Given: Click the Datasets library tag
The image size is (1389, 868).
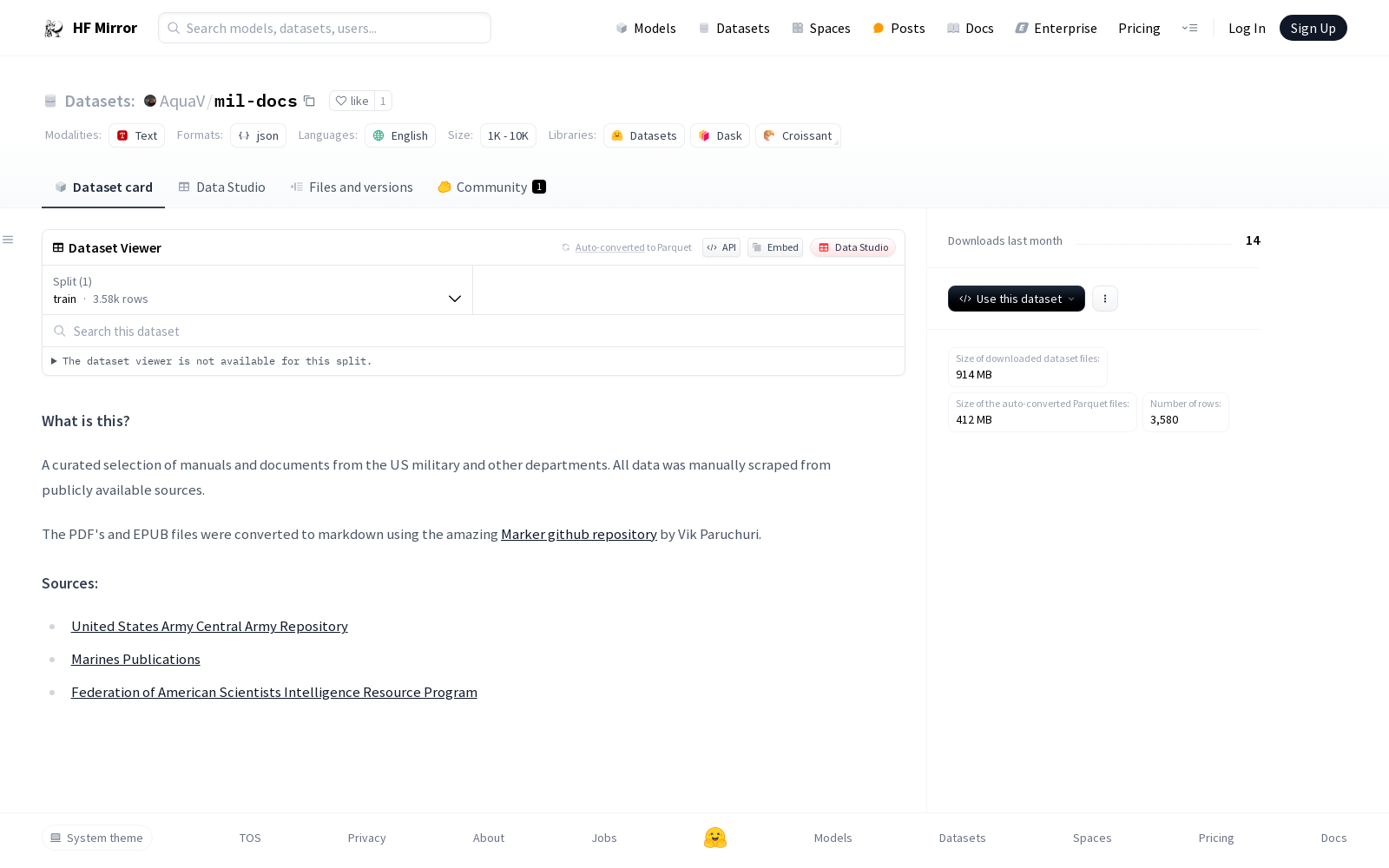Looking at the screenshot, I should [644, 135].
